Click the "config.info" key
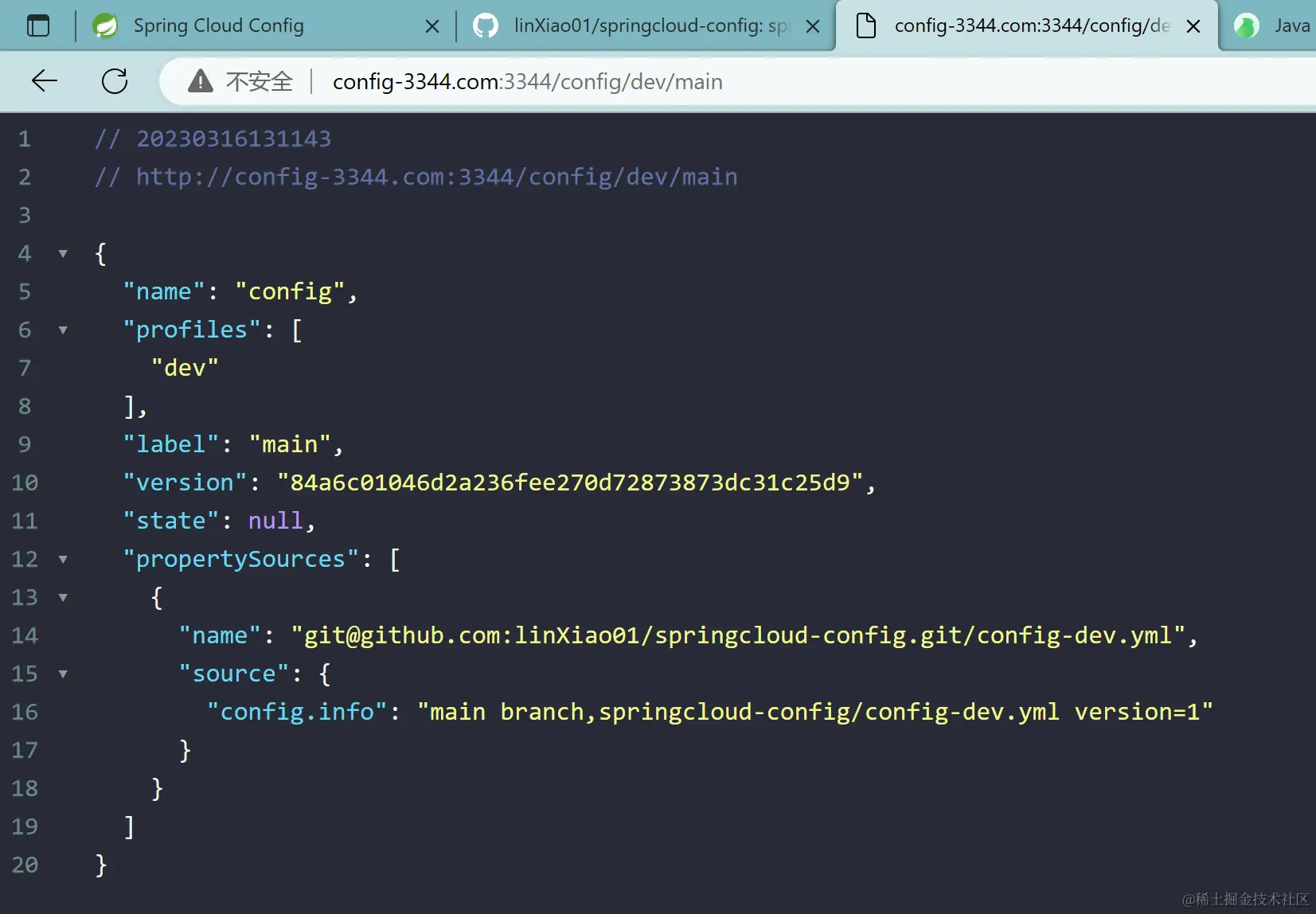The width and height of the screenshot is (1316, 914). 297,712
